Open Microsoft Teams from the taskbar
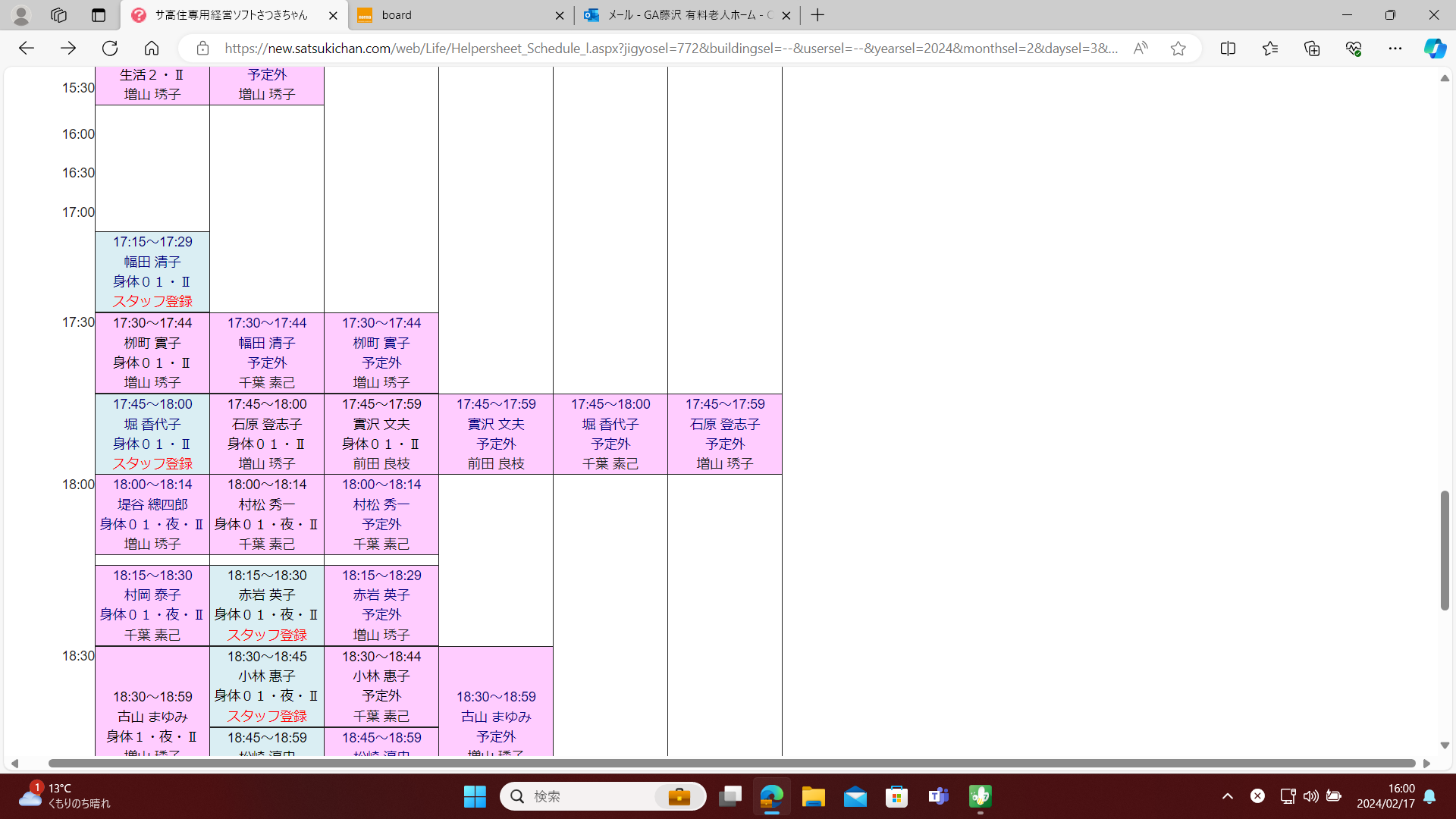1456x819 pixels. click(x=939, y=796)
